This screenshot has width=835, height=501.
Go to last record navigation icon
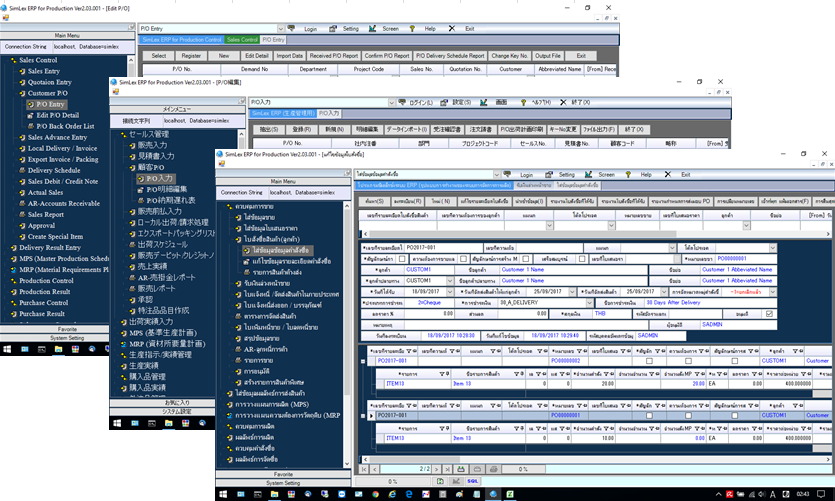click(x=447, y=469)
